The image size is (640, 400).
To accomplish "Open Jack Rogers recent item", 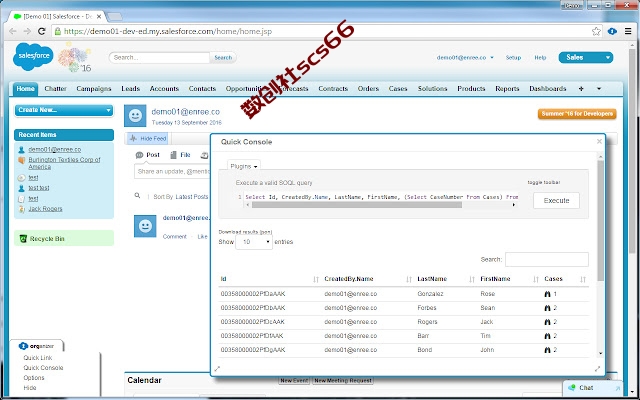I will tap(45, 209).
